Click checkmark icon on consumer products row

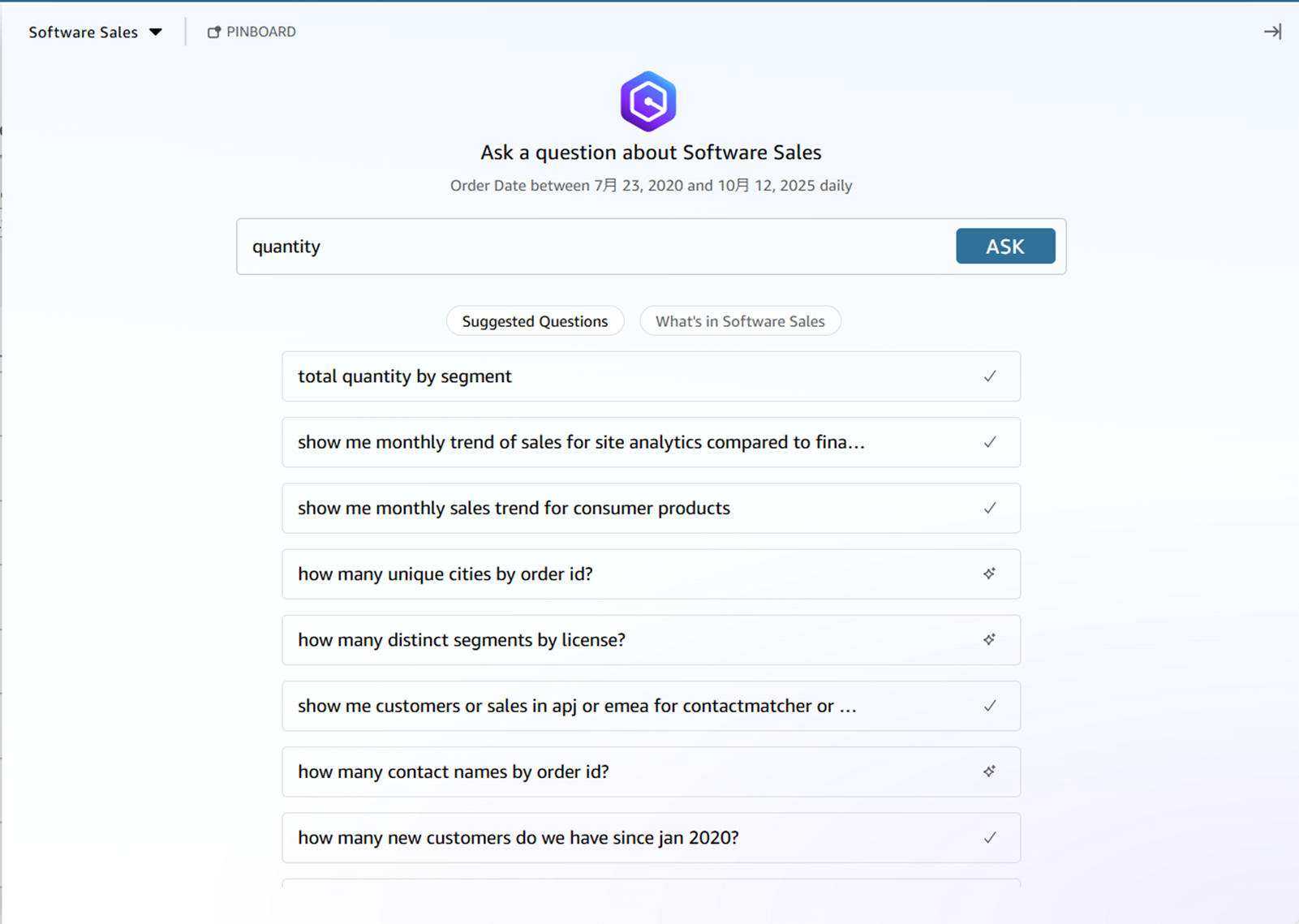[990, 508]
